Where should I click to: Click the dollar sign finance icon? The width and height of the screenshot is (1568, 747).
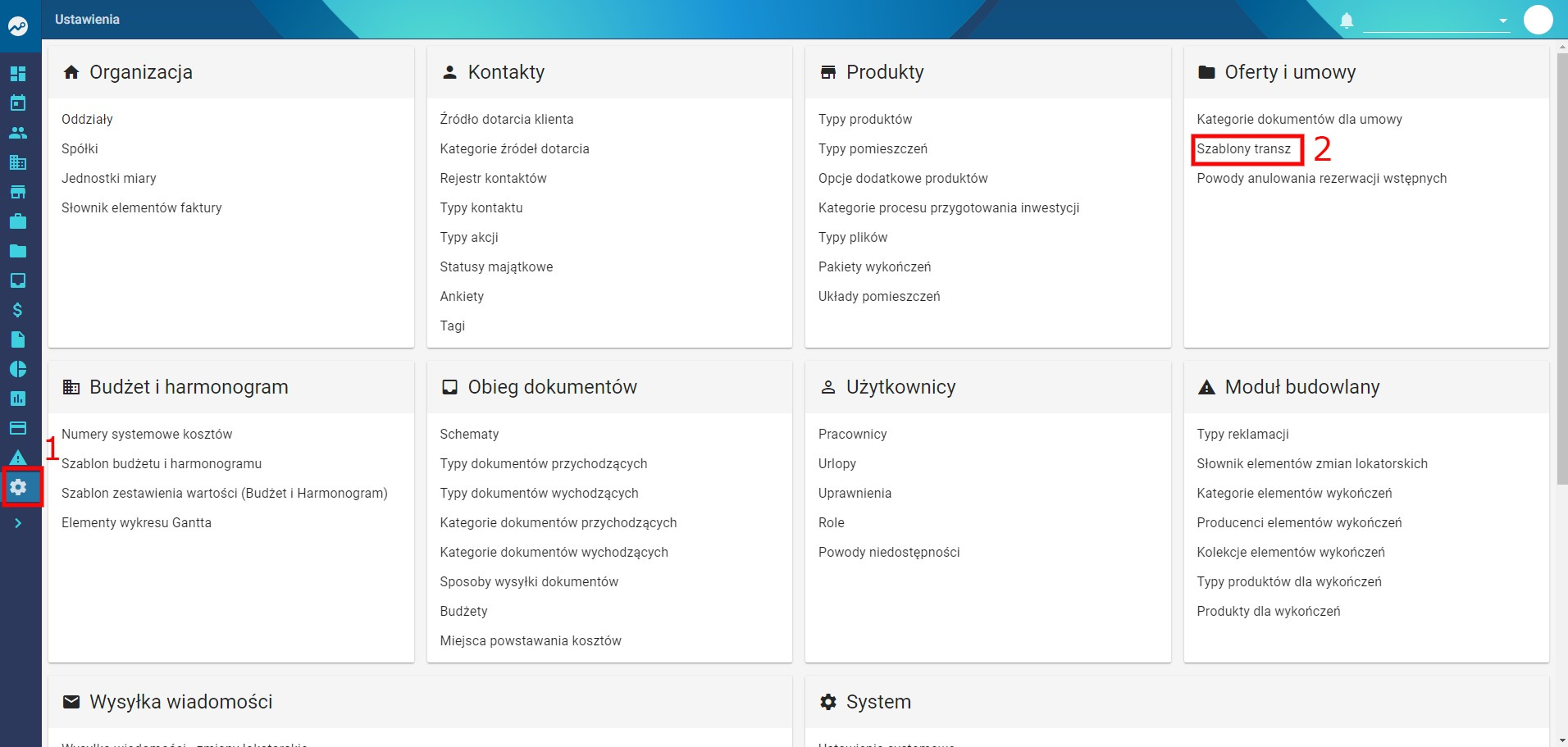point(18,310)
